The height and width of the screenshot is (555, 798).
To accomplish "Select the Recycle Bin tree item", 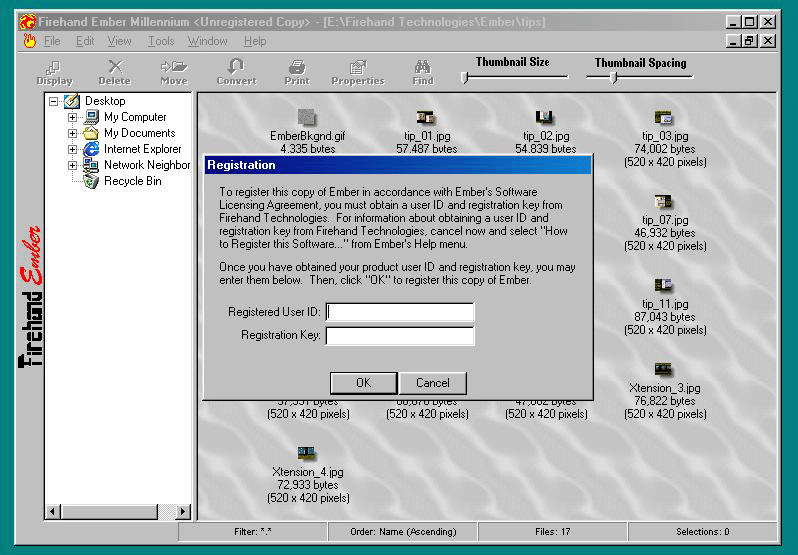I will [x=132, y=181].
